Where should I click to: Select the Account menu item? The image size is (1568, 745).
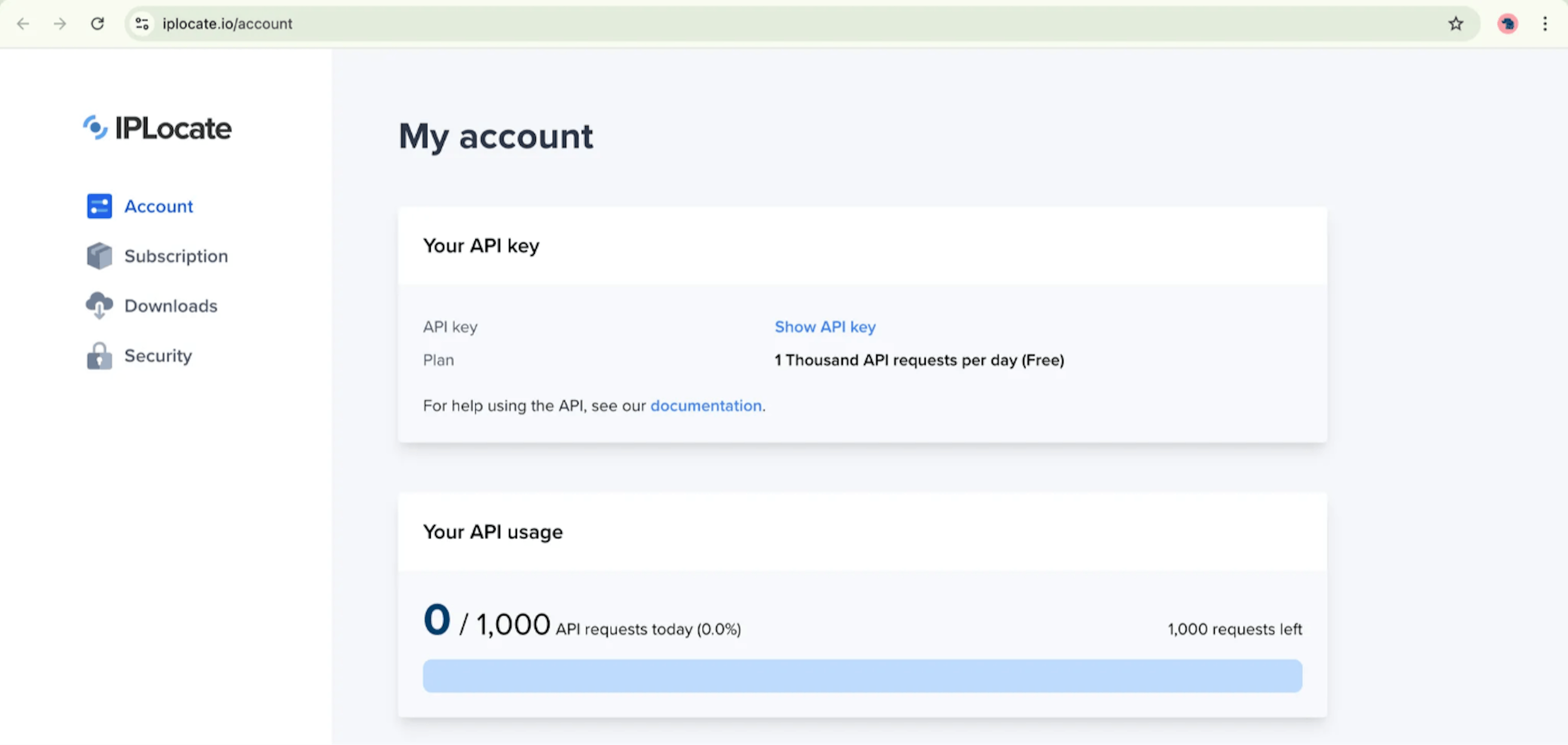pyautogui.click(x=158, y=206)
